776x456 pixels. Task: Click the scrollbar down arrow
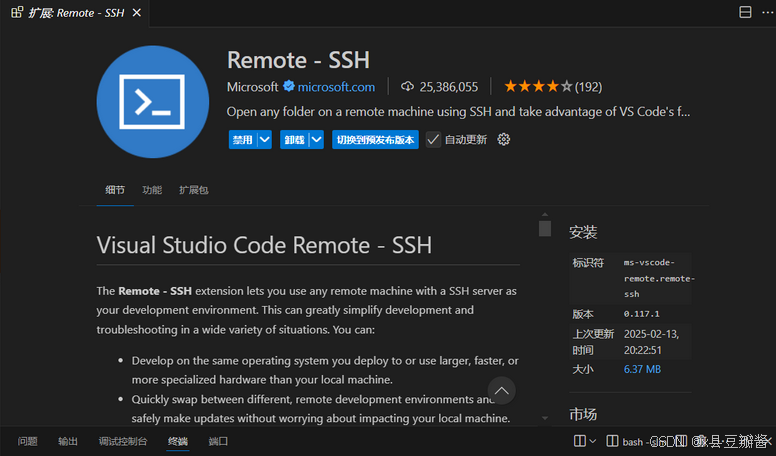coord(545,418)
